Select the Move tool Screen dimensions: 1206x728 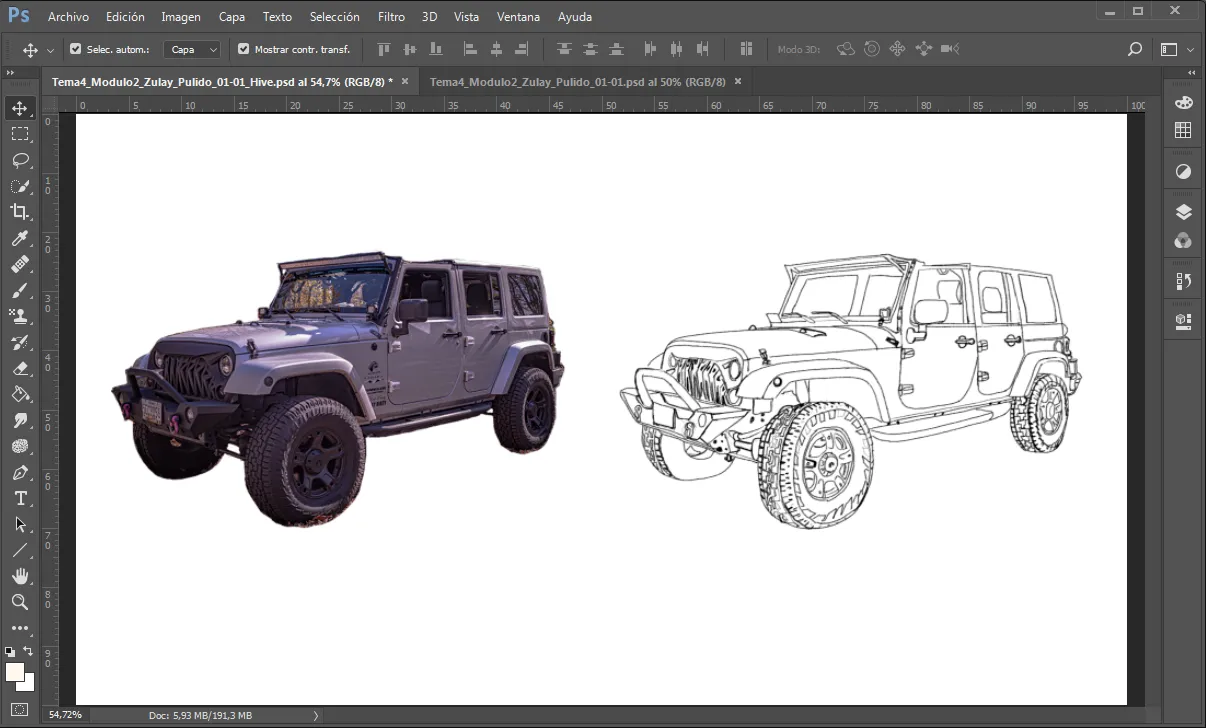click(20, 108)
